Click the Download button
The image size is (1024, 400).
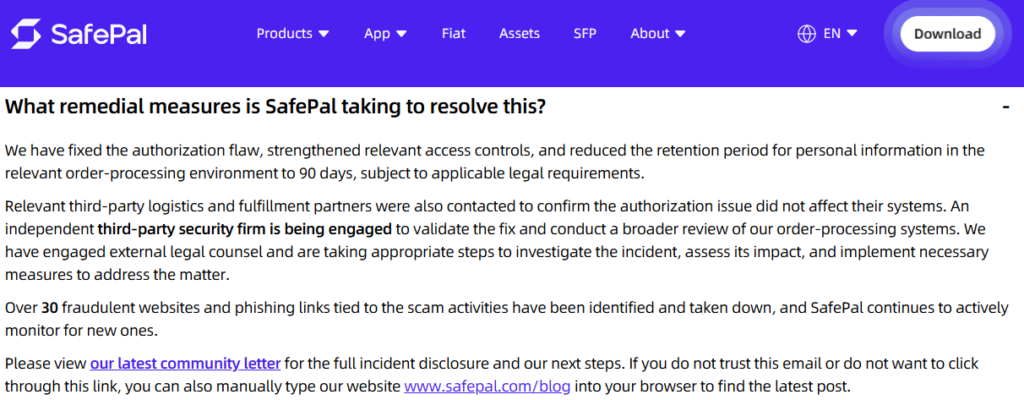(948, 34)
